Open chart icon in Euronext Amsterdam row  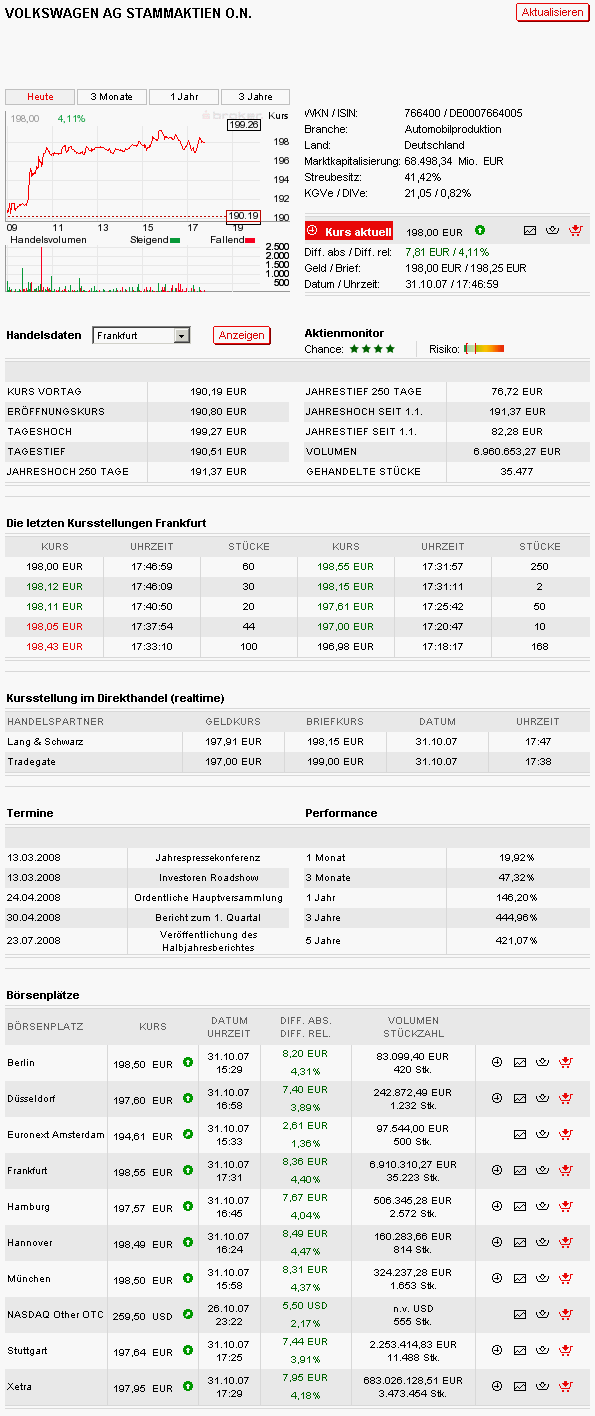[520, 1135]
